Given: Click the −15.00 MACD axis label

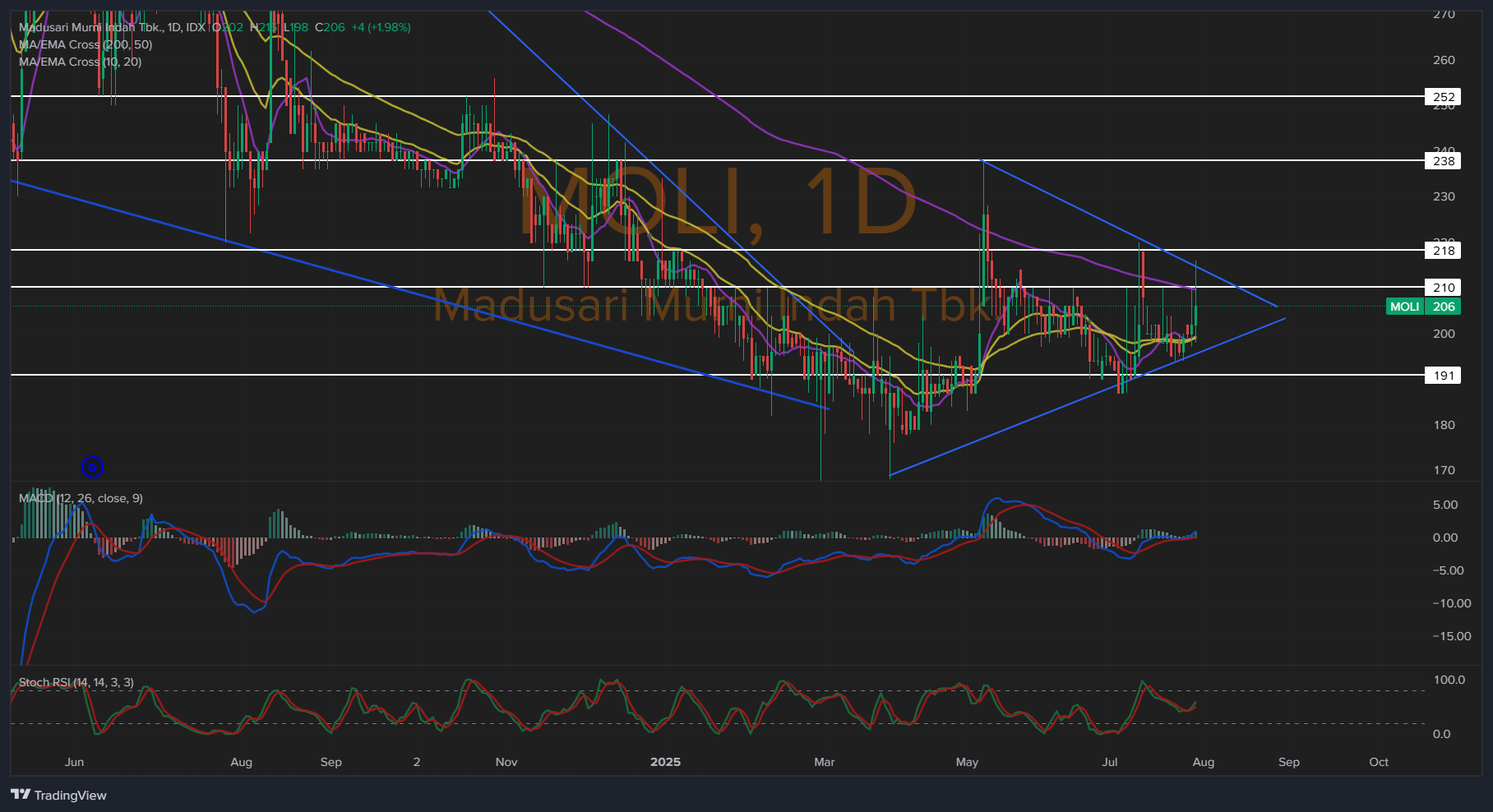Looking at the screenshot, I should pyautogui.click(x=1451, y=636).
